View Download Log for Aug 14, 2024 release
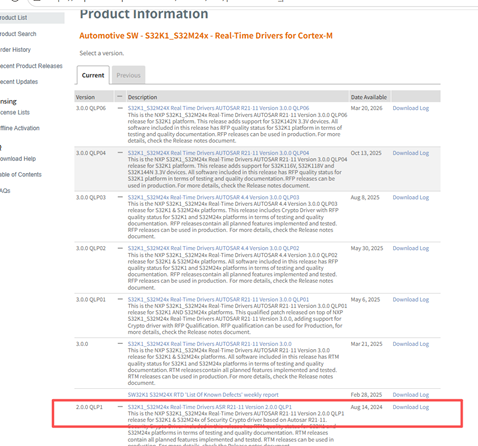The height and width of the screenshot is (446, 478). (x=411, y=407)
